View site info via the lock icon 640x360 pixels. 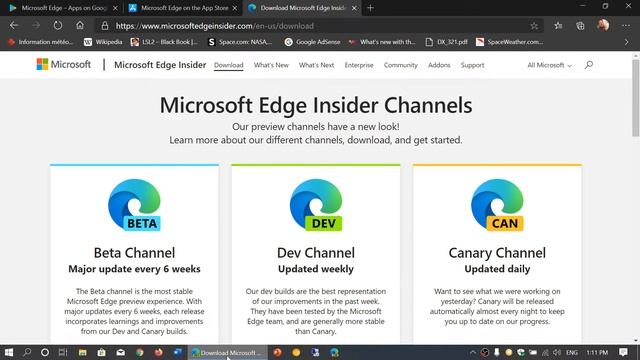(105, 26)
